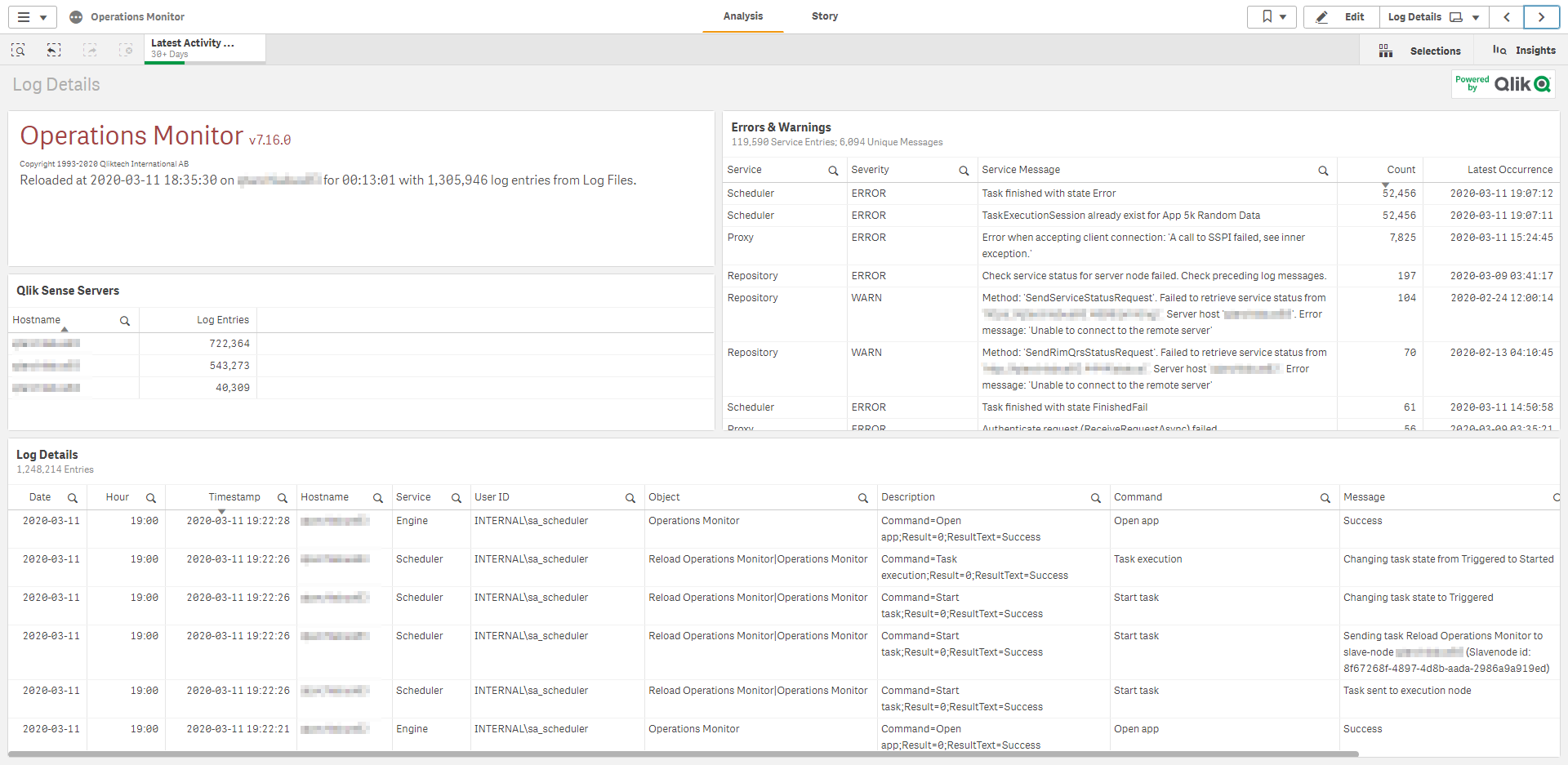Click the app overview icon beside Operations Monitor

coord(76,17)
